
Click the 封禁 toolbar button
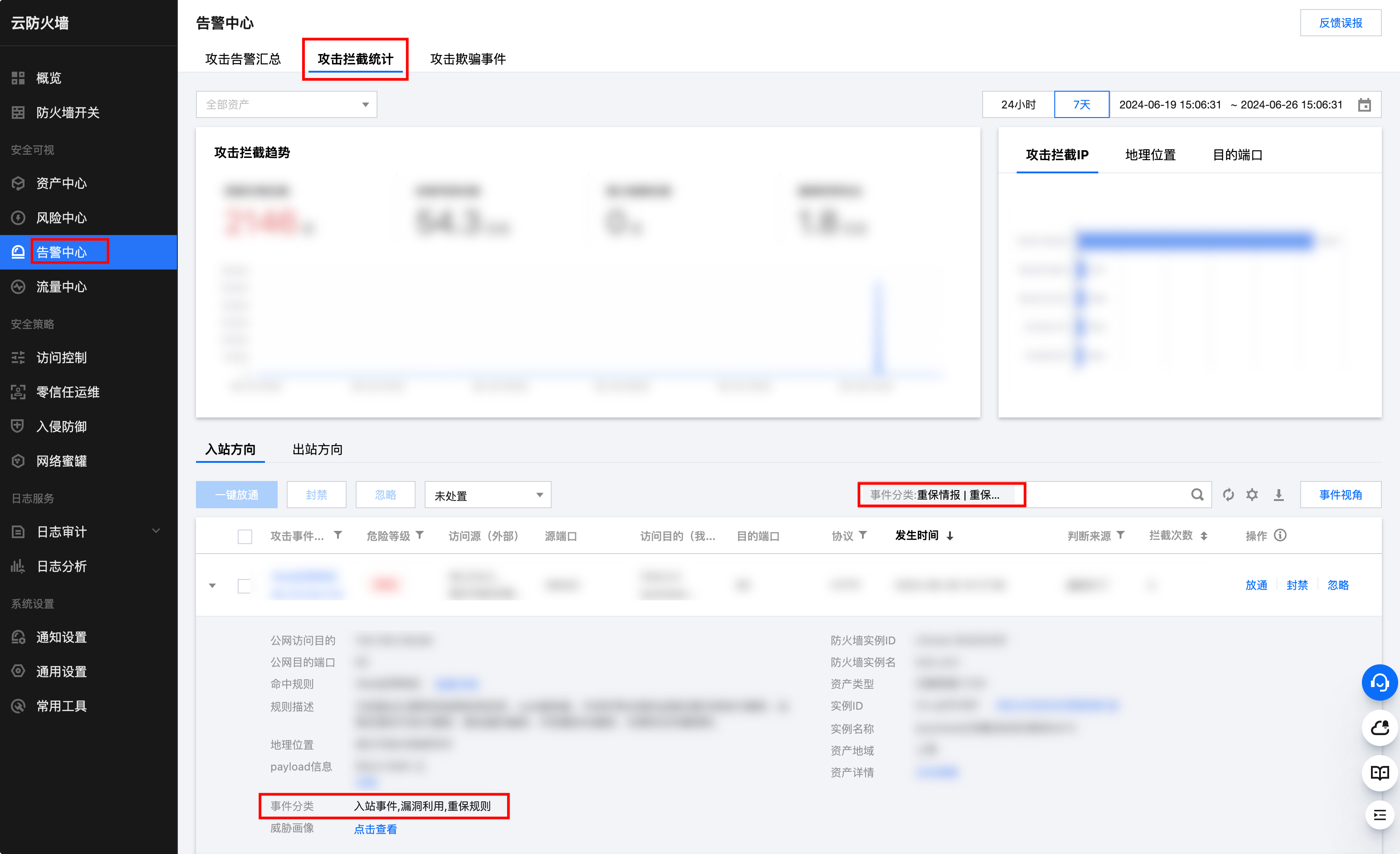(317, 495)
